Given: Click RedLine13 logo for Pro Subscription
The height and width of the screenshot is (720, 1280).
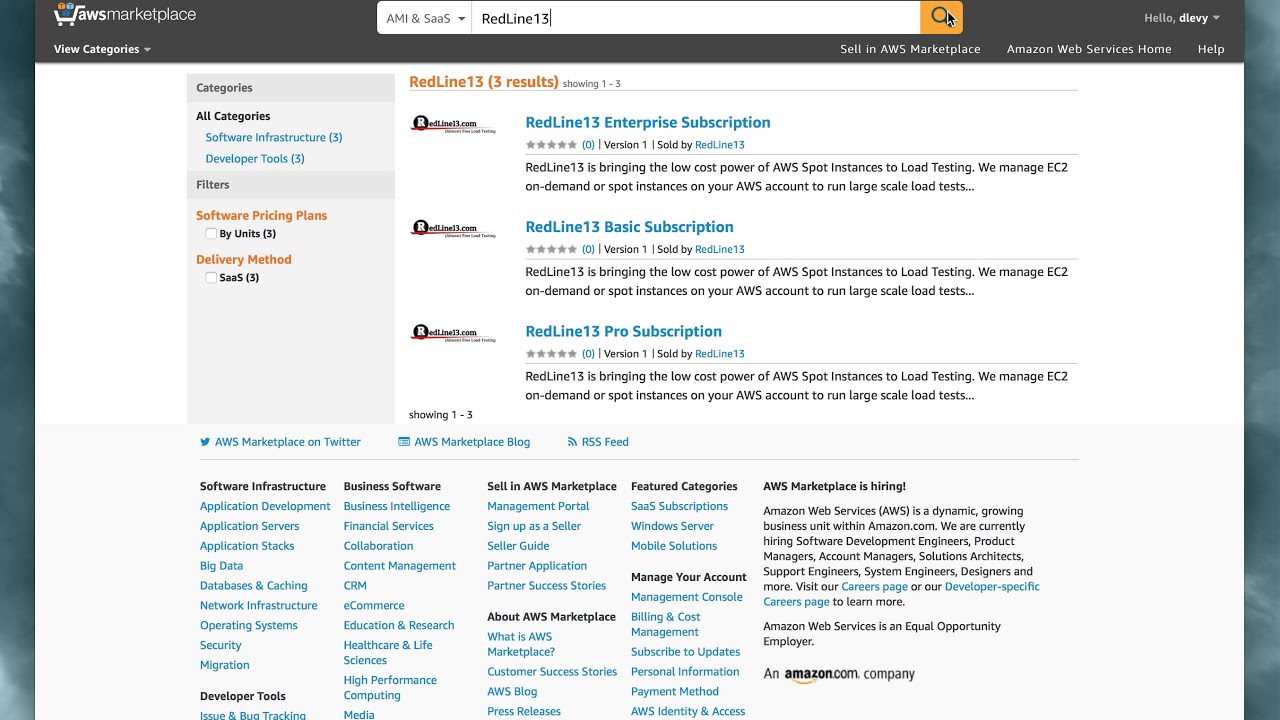Looking at the screenshot, I should click(x=453, y=333).
